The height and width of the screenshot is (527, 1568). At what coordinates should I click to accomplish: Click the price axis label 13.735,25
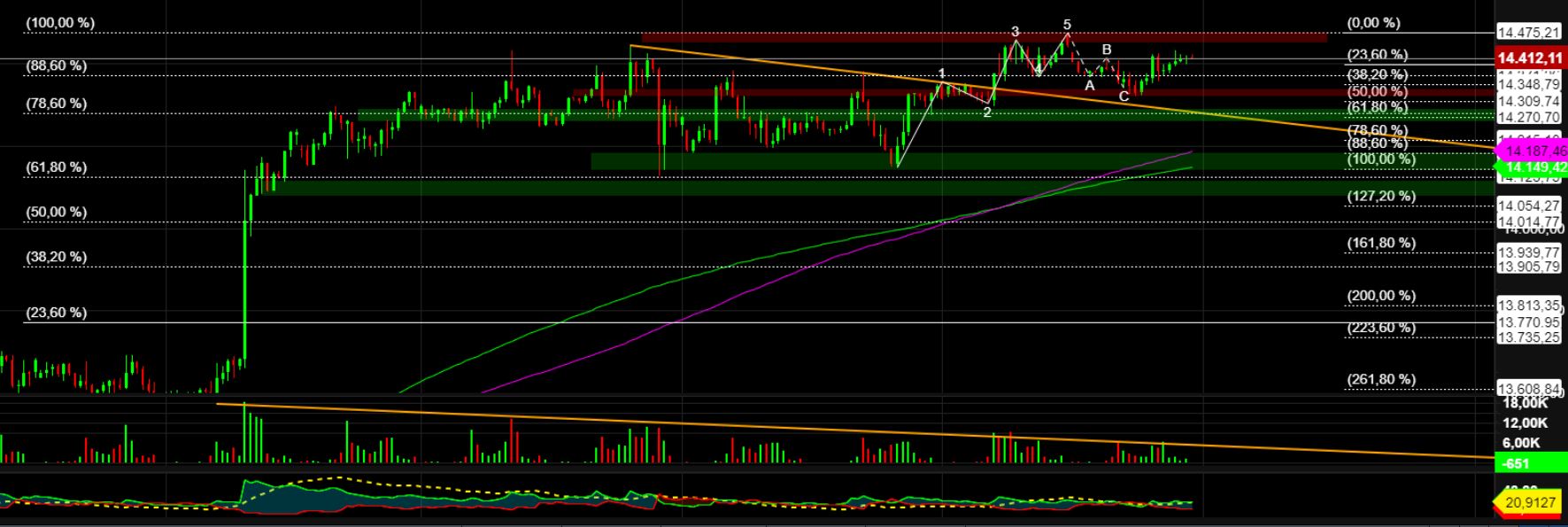coord(1529,337)
